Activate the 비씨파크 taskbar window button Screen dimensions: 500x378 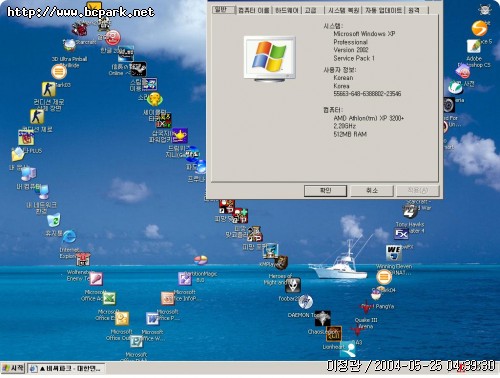tap(66, 369)
